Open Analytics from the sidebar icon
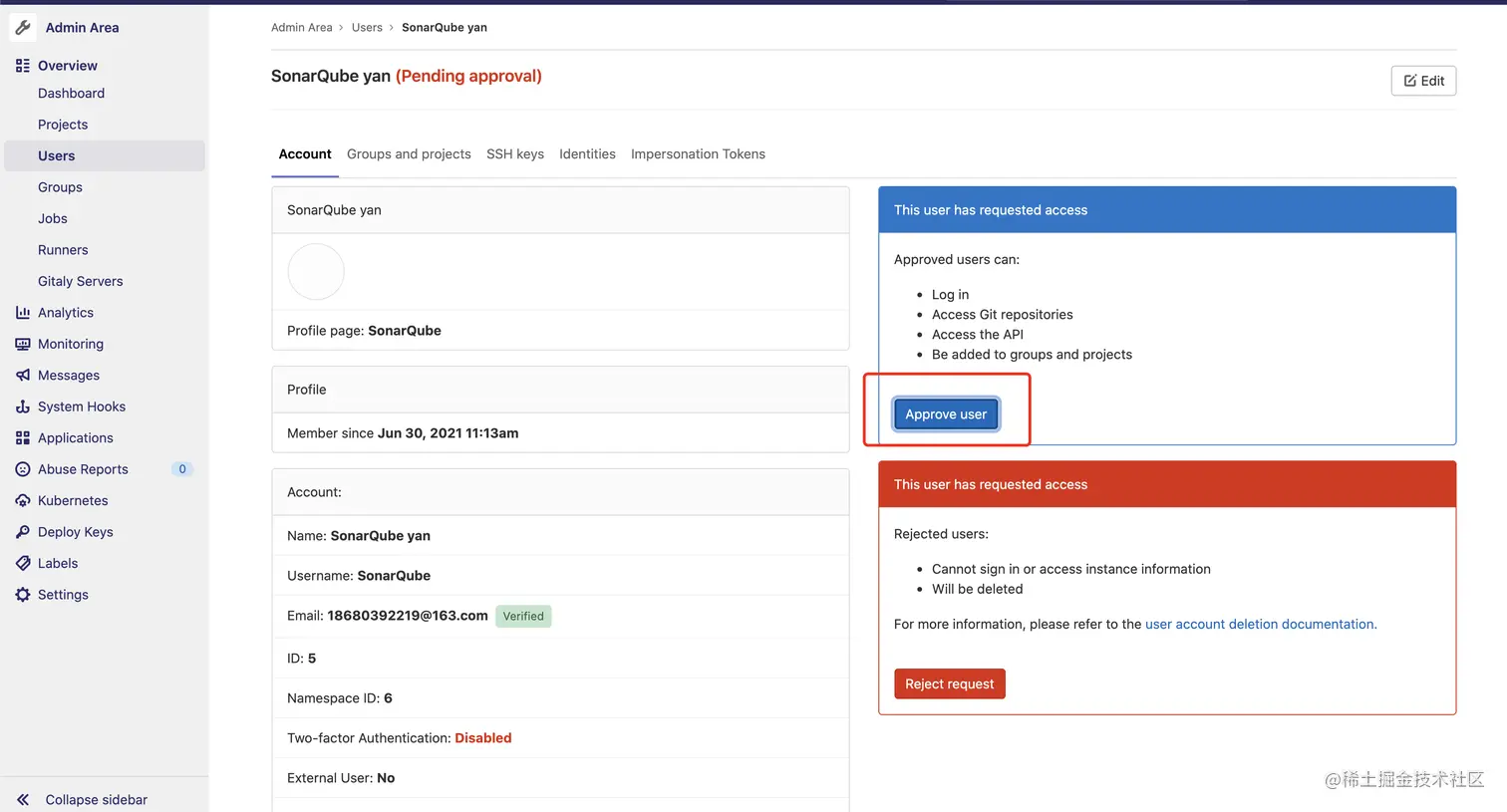Image resolution: width=1507 pixels, height=812 pixels. click(23, 312)
